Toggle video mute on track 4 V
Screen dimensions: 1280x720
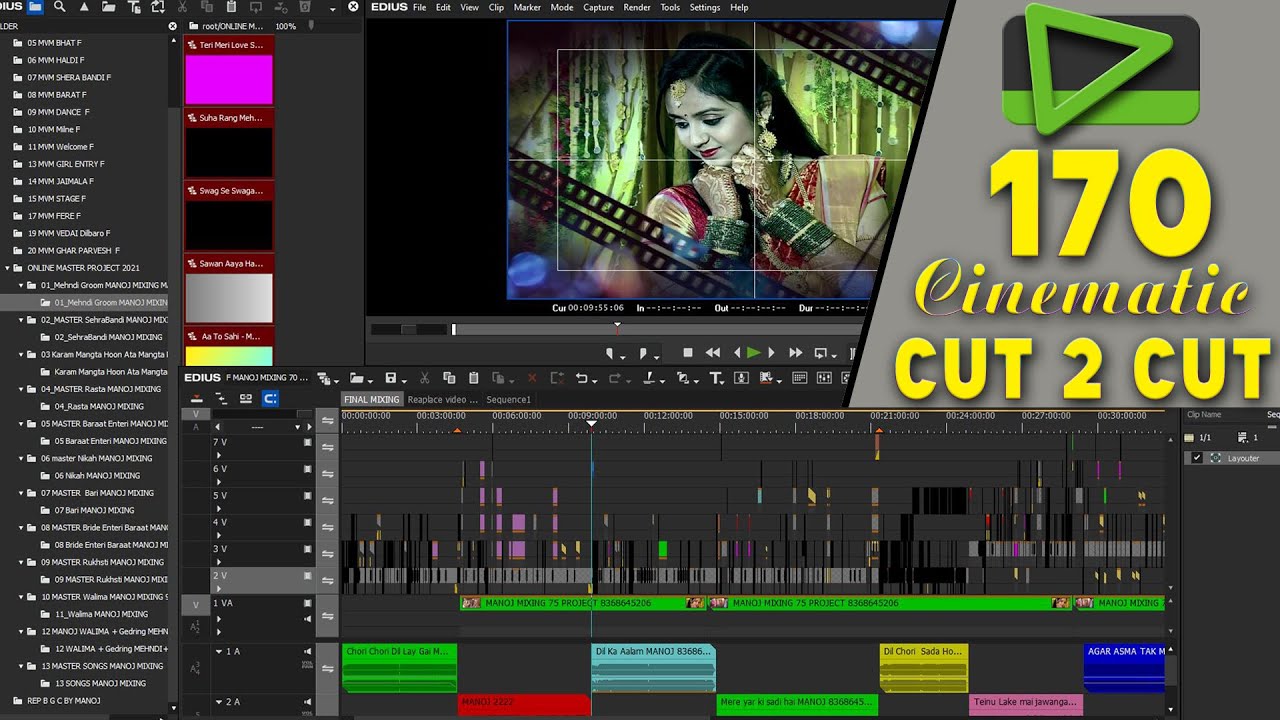[x=308, y=522]
